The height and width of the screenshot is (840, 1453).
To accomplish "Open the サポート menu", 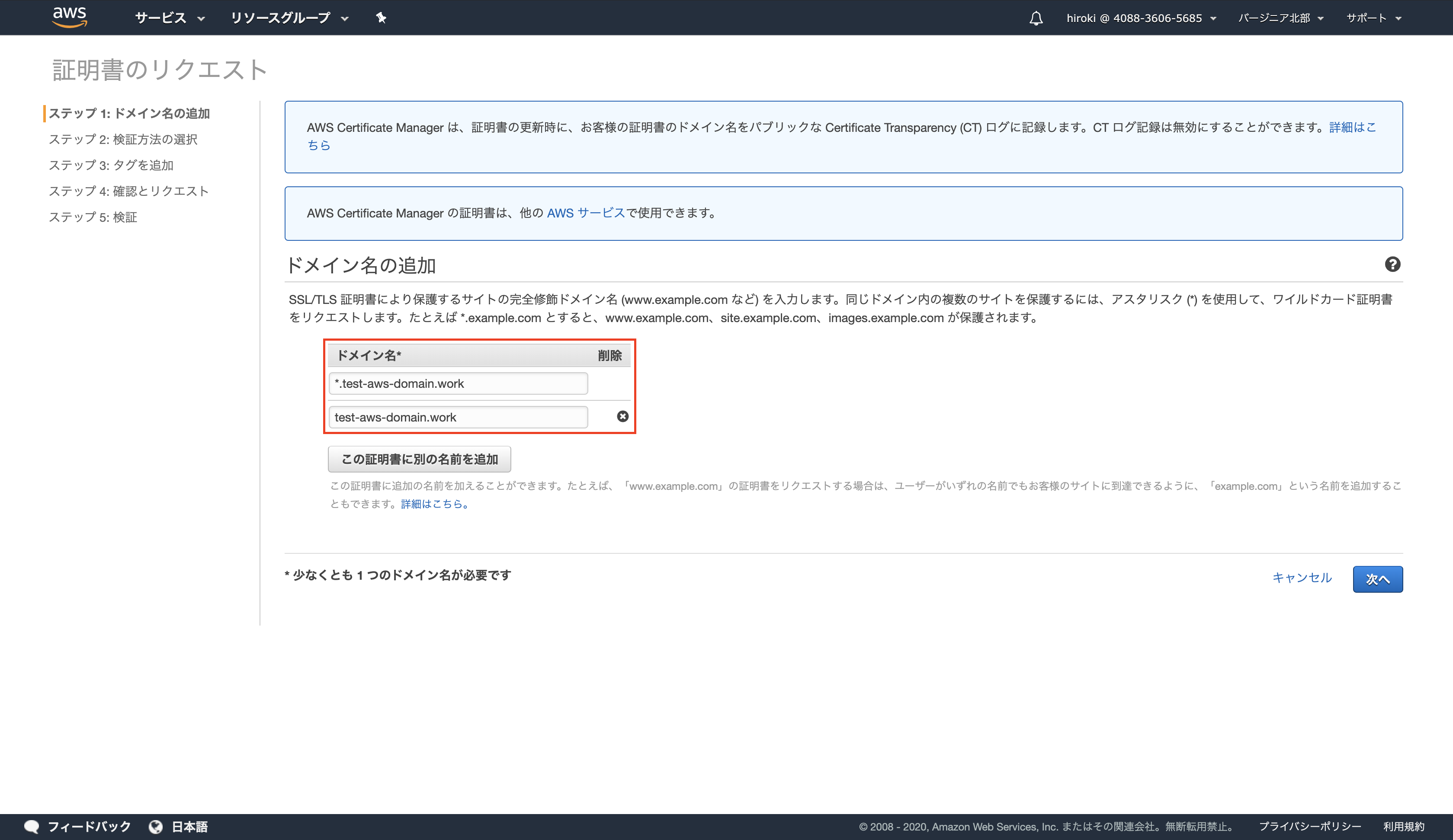I will pyautogui.click(x=1373, y=18).
